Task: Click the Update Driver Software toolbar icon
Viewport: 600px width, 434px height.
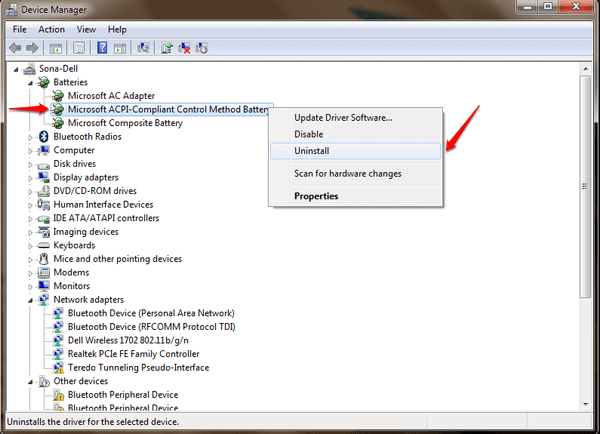Action: pos(166,48)
